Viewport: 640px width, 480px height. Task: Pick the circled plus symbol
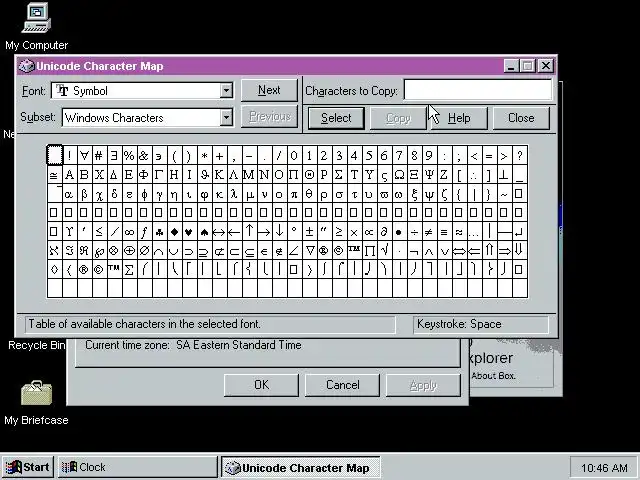pos(129,251)
